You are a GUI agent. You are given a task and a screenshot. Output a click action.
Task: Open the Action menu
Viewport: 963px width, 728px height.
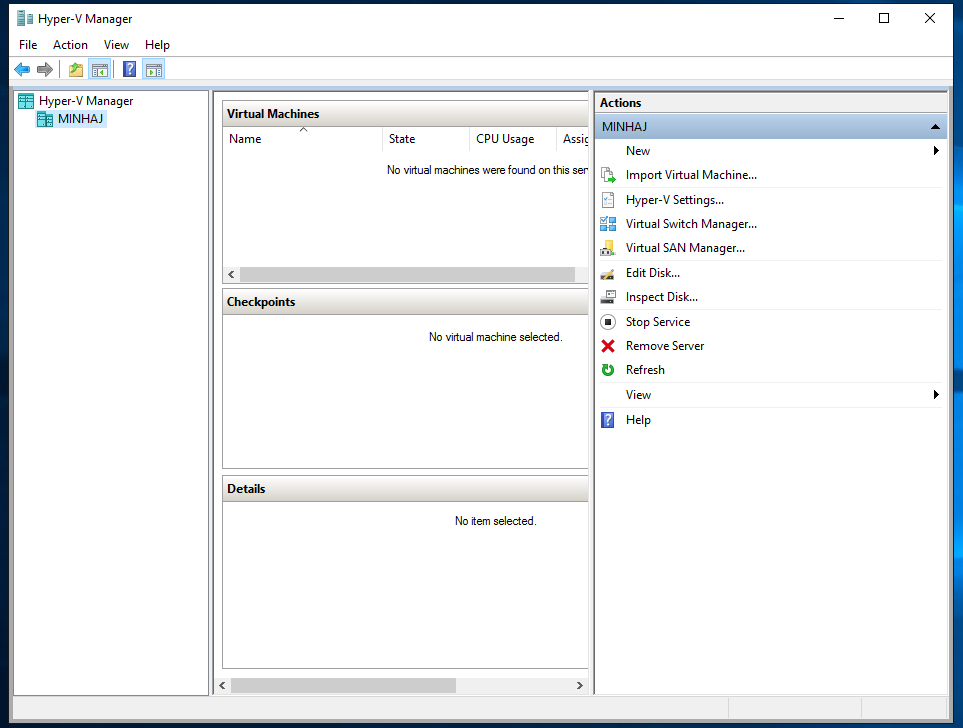(x=70, y=45)
